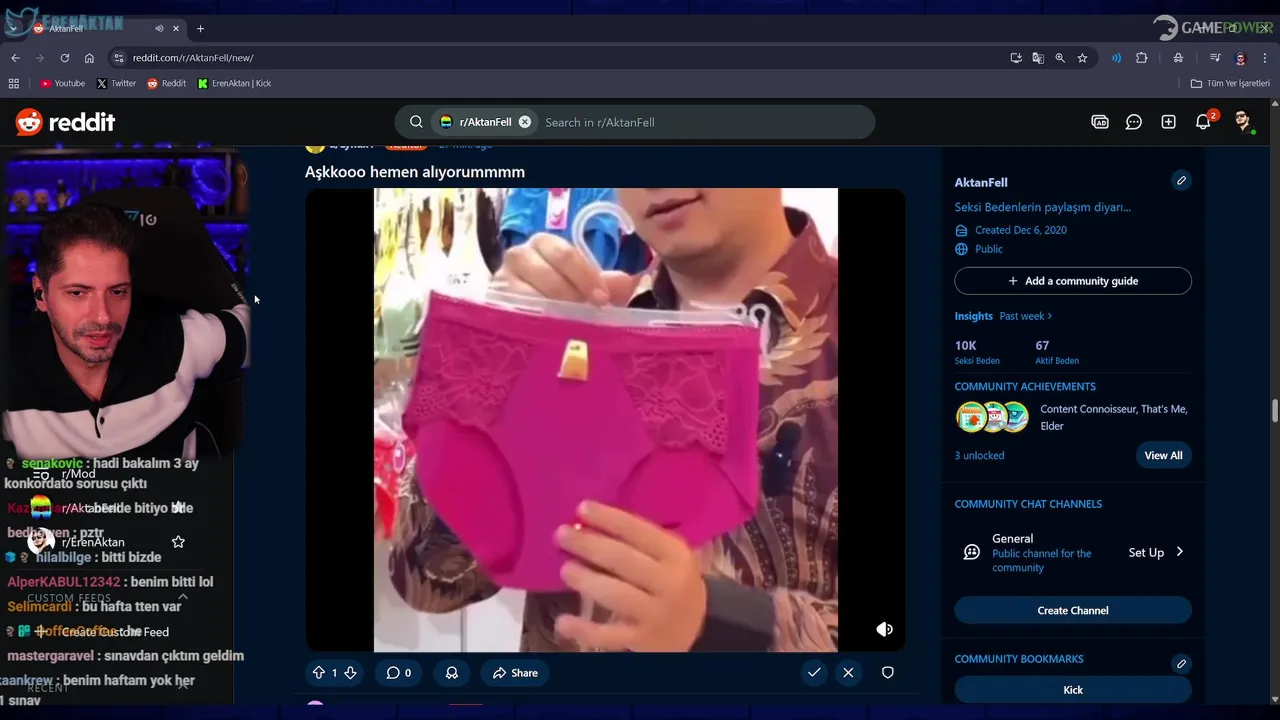Add a community guide

[x=1073, y=281]
